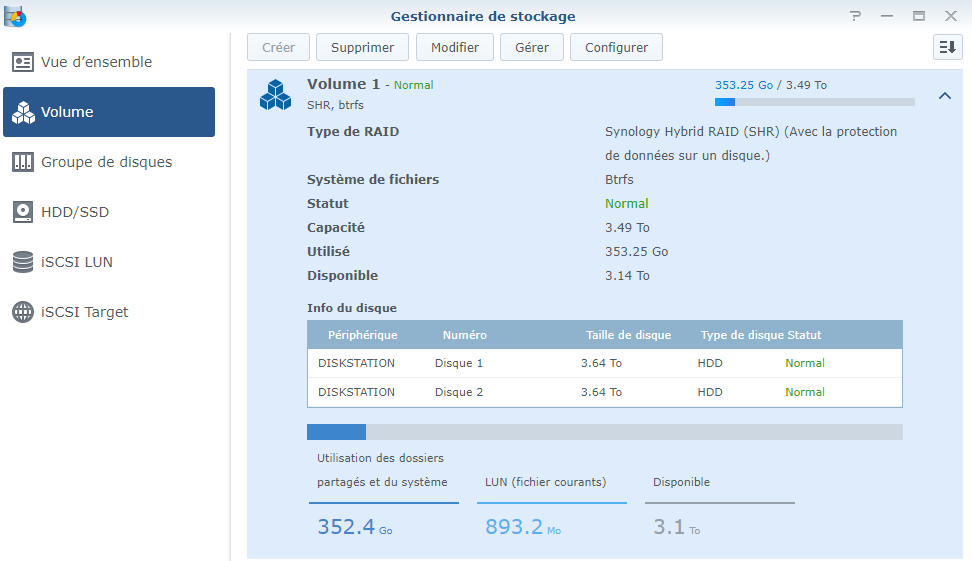This screenshot has width=972, height=561.
Task: Open the sort order menu button
Action: tap(947, 47)
